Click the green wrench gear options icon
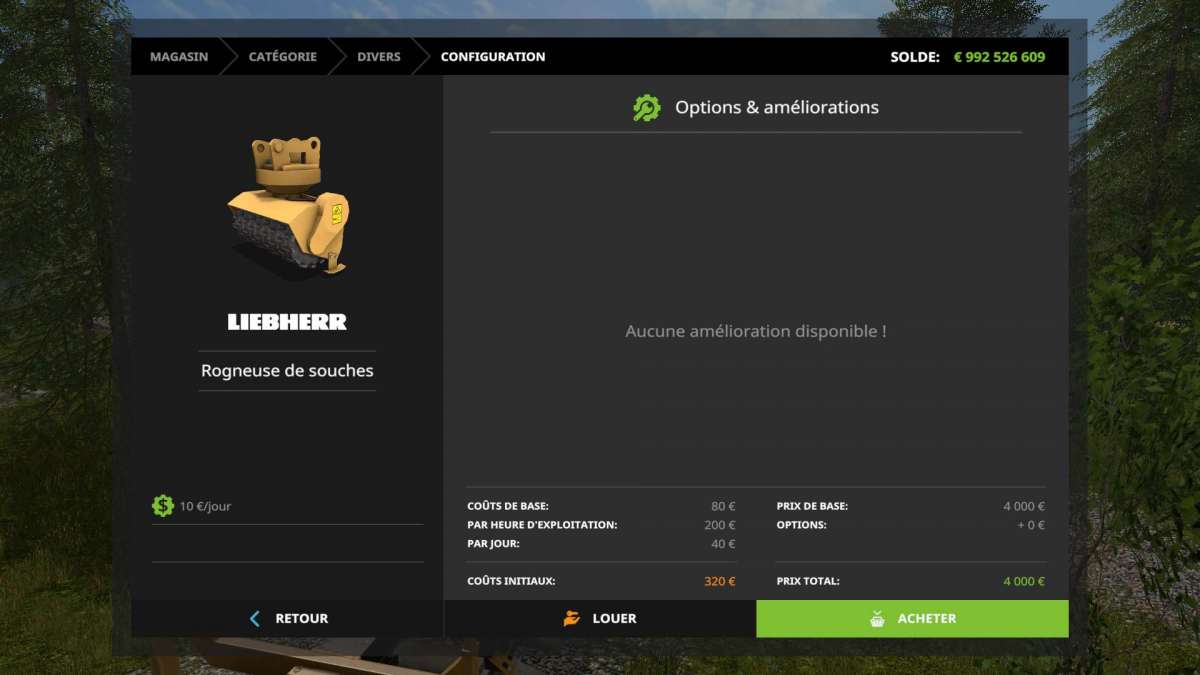 point(647,108)
